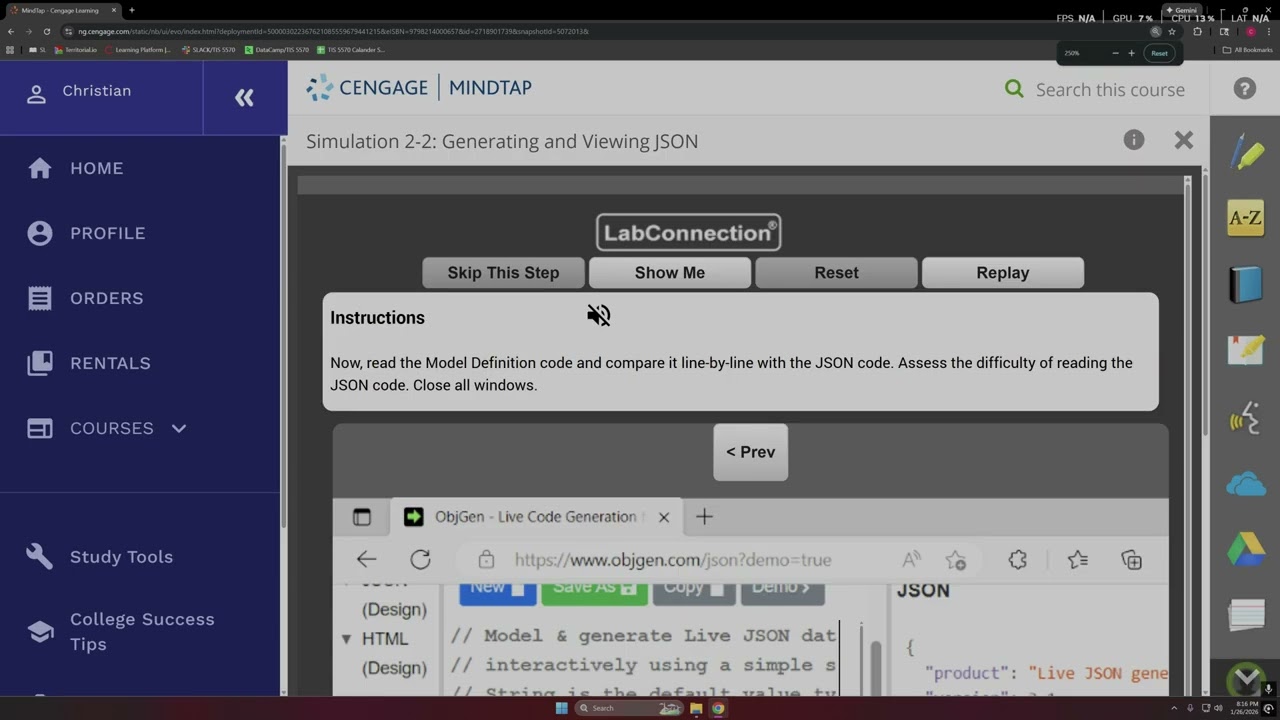This screenshot has height=720, width=1280.
Task: Go to HOME in sidebar
Action: pyautogui.click(x=97, y=168)
